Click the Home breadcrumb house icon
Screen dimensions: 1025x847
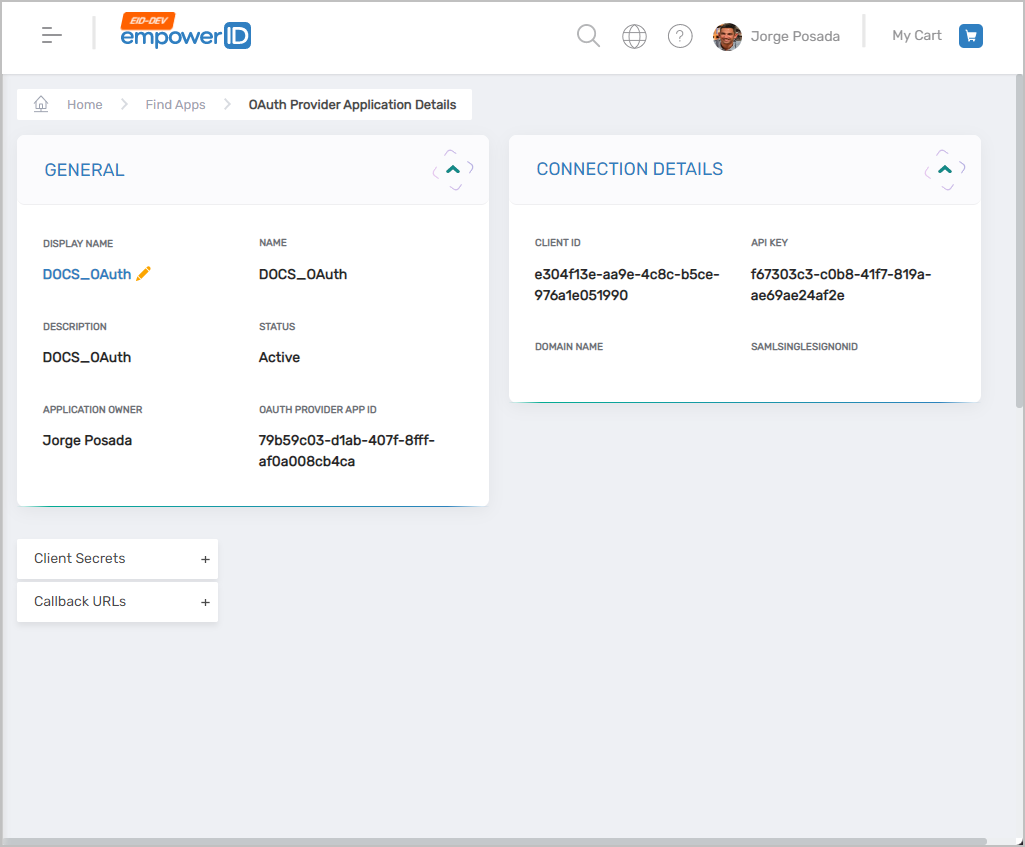[x=41, y=104]
